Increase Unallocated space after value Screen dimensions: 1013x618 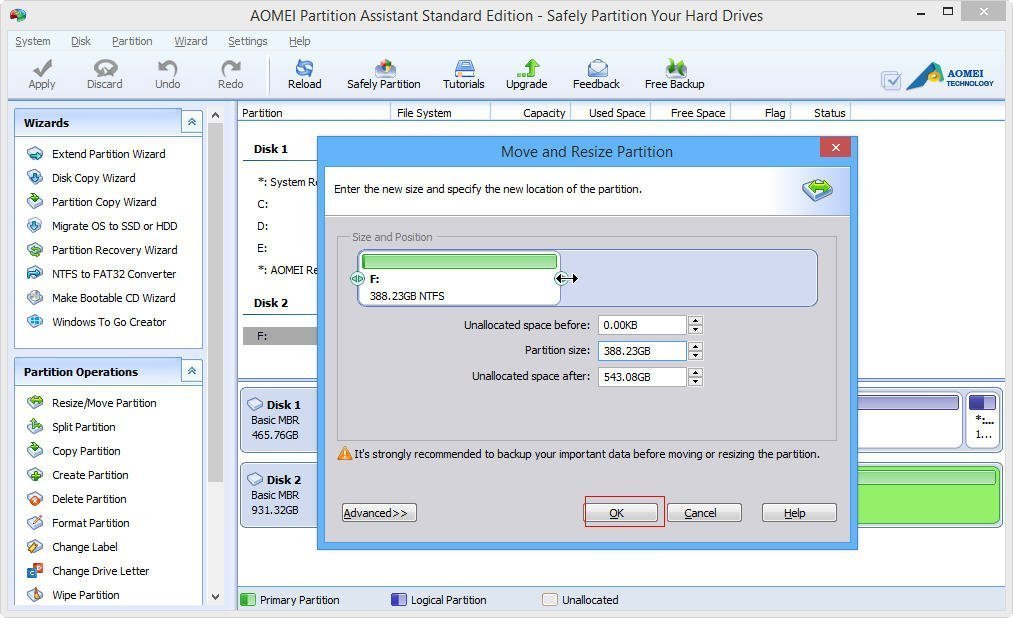695,372
